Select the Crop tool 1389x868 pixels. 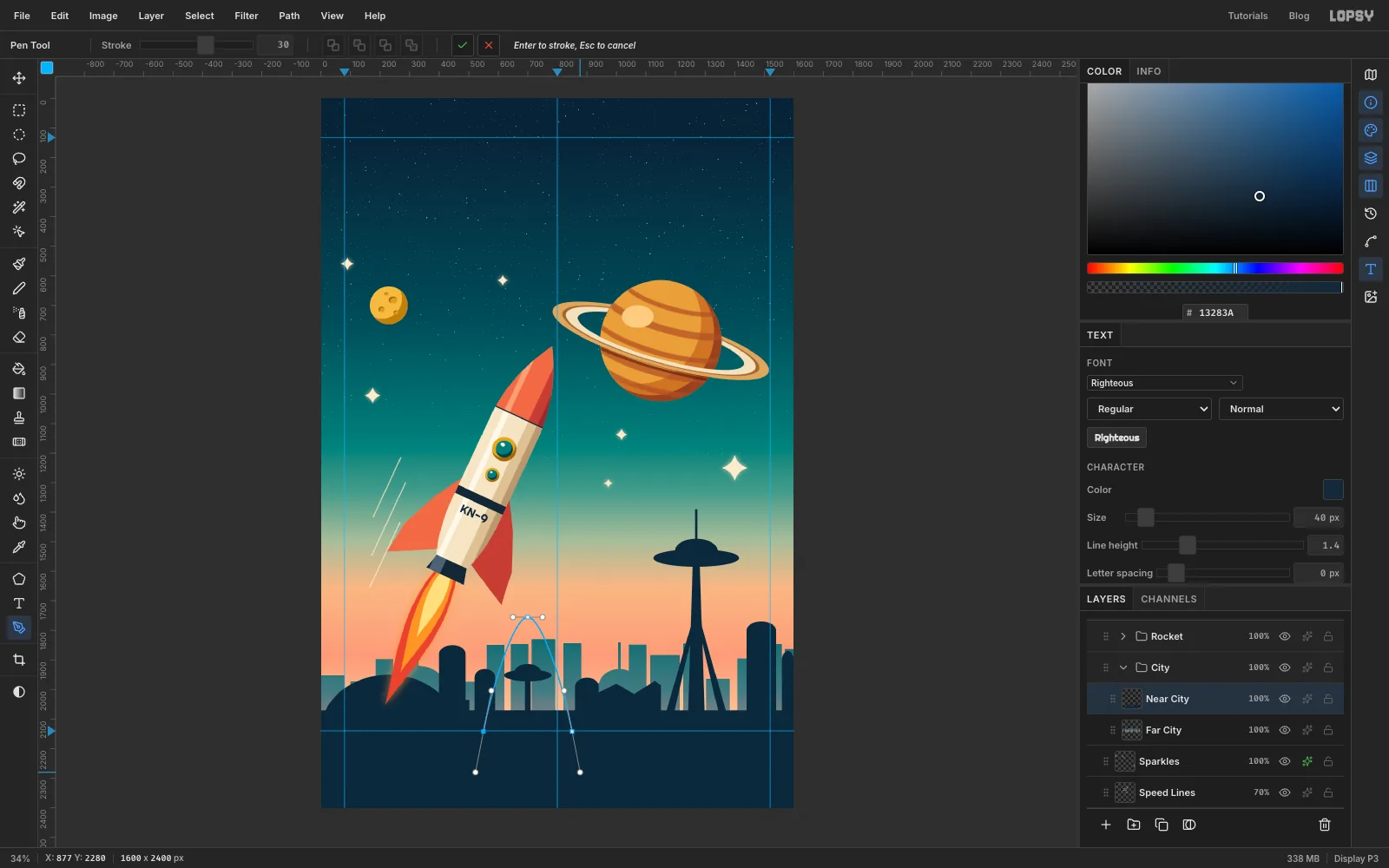(x=19, y=661)
